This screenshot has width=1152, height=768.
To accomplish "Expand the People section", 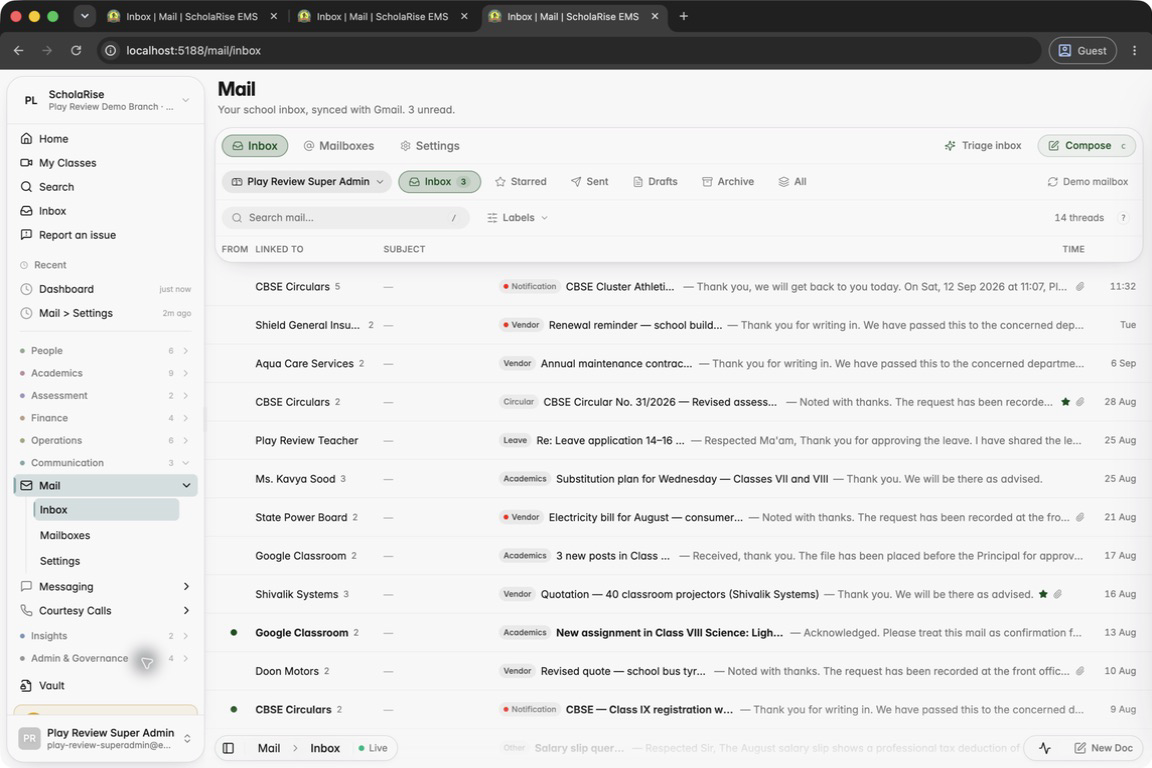I will click(105, 351).
